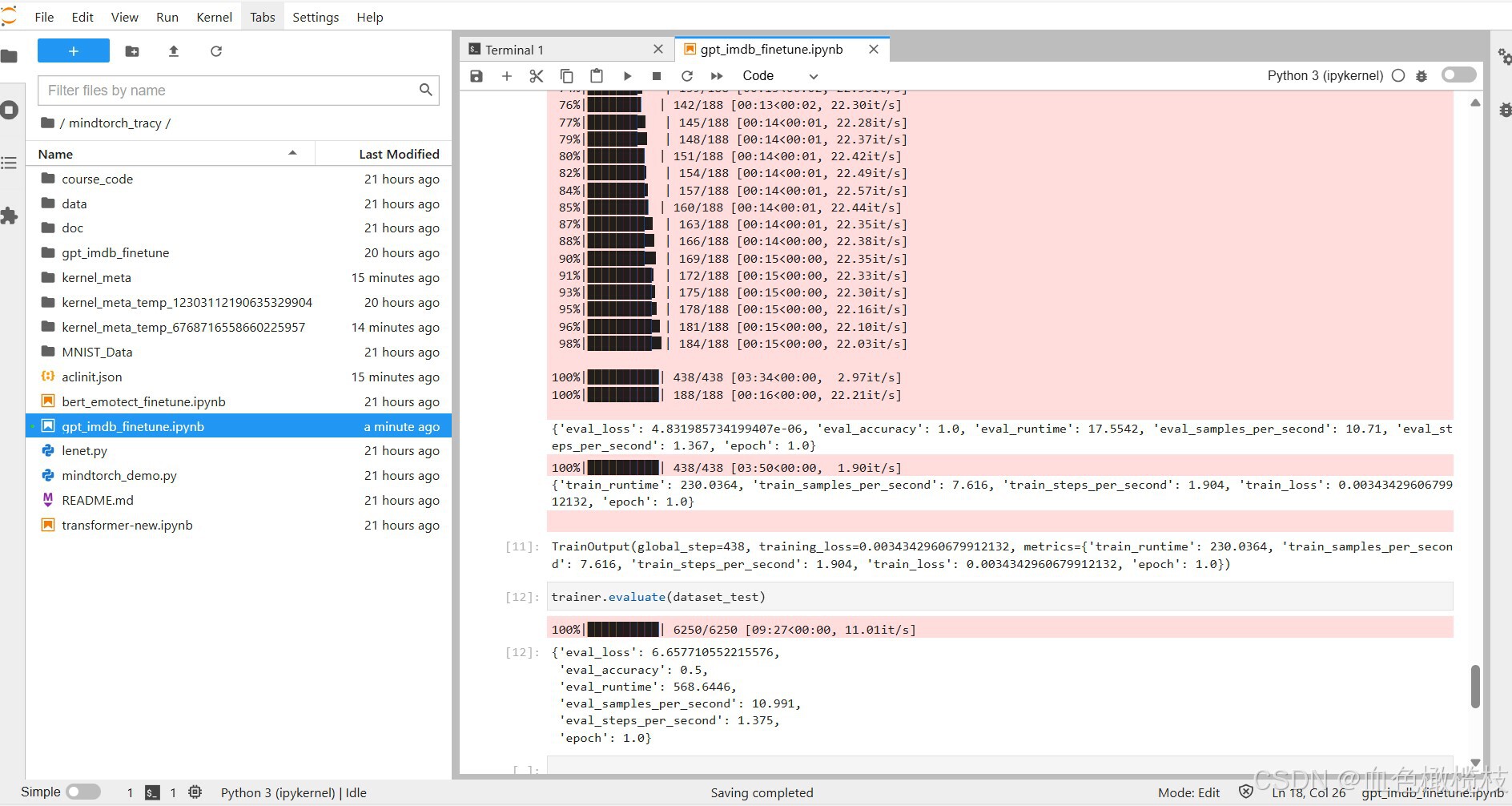Screen dimensions: 1512x806
Task: Click the scroll-up arrow of notebook scrollbar
Action: click(x=1475, y=103)
